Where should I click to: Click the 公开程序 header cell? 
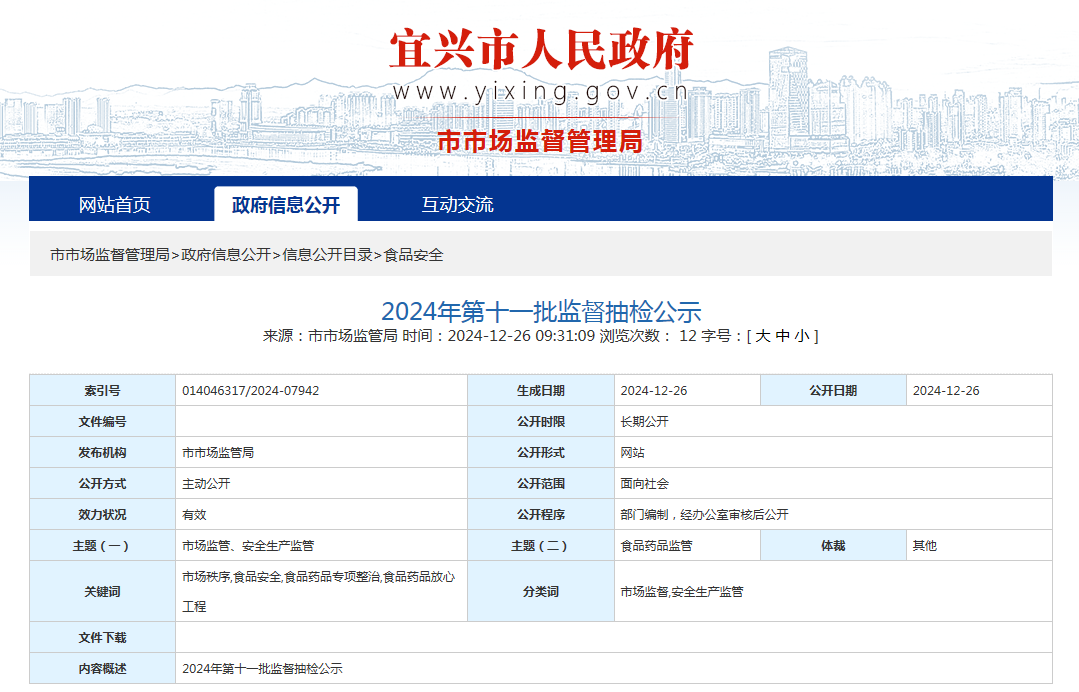pyautogui.click(x=541, y=515)
